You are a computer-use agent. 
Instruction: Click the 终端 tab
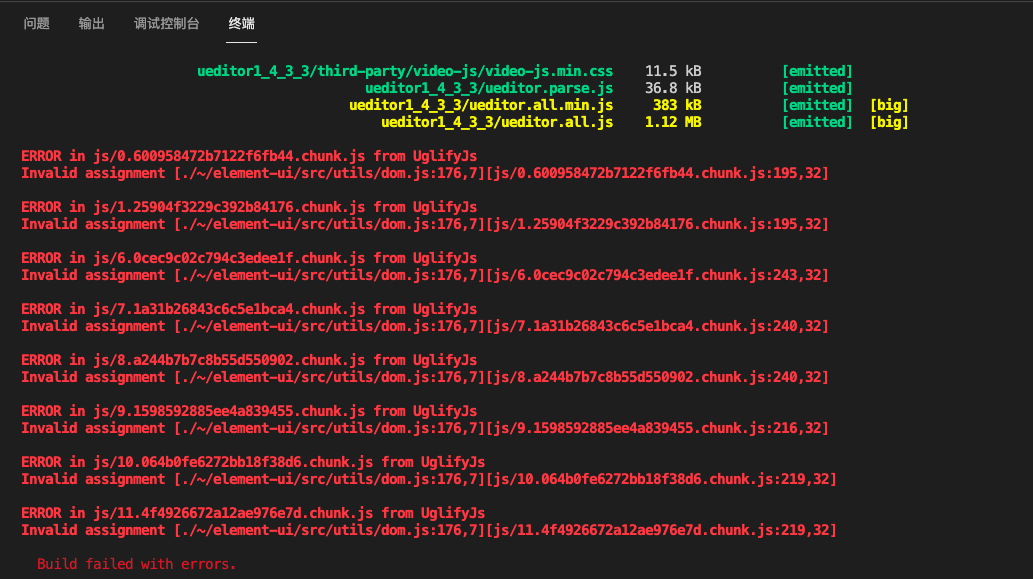pyautogui.click(x=241, y=23)
